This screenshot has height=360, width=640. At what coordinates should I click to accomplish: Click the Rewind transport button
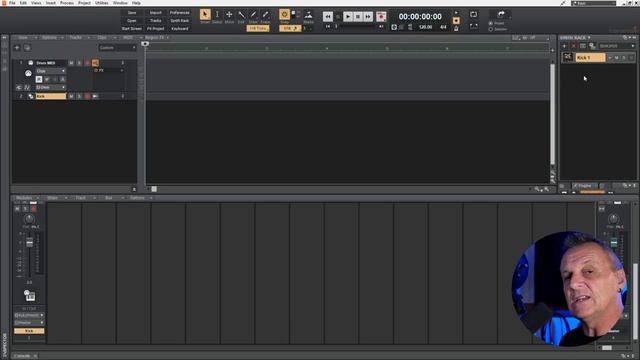point(328,16)
